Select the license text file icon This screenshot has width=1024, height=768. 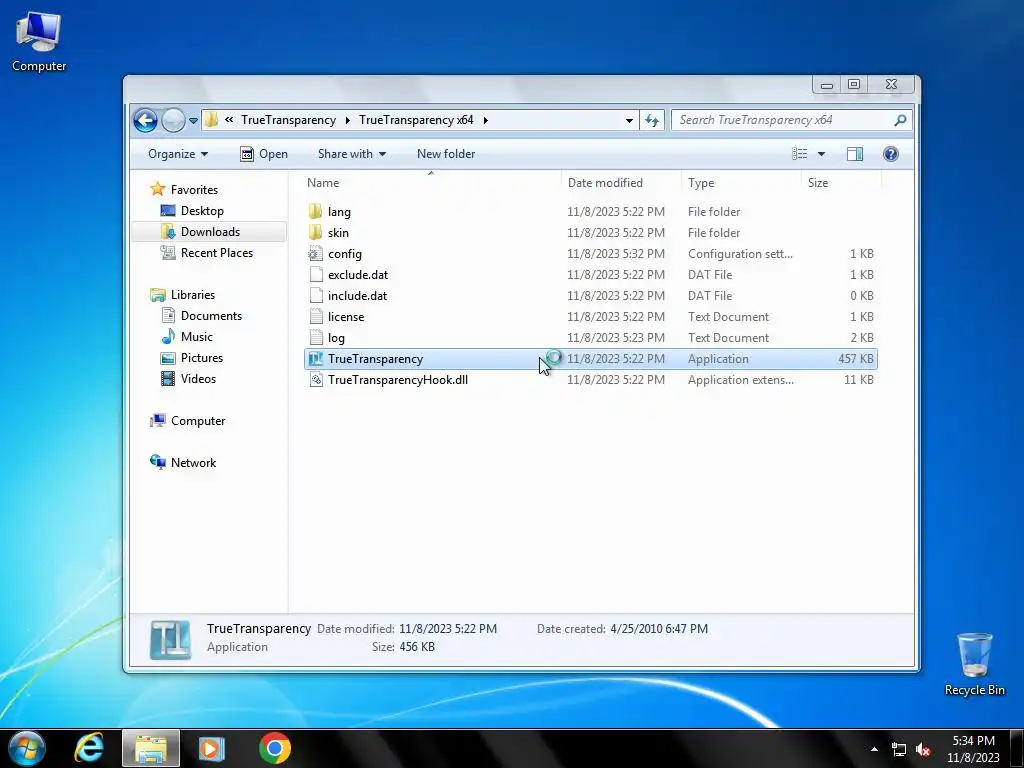pos(315,317)
